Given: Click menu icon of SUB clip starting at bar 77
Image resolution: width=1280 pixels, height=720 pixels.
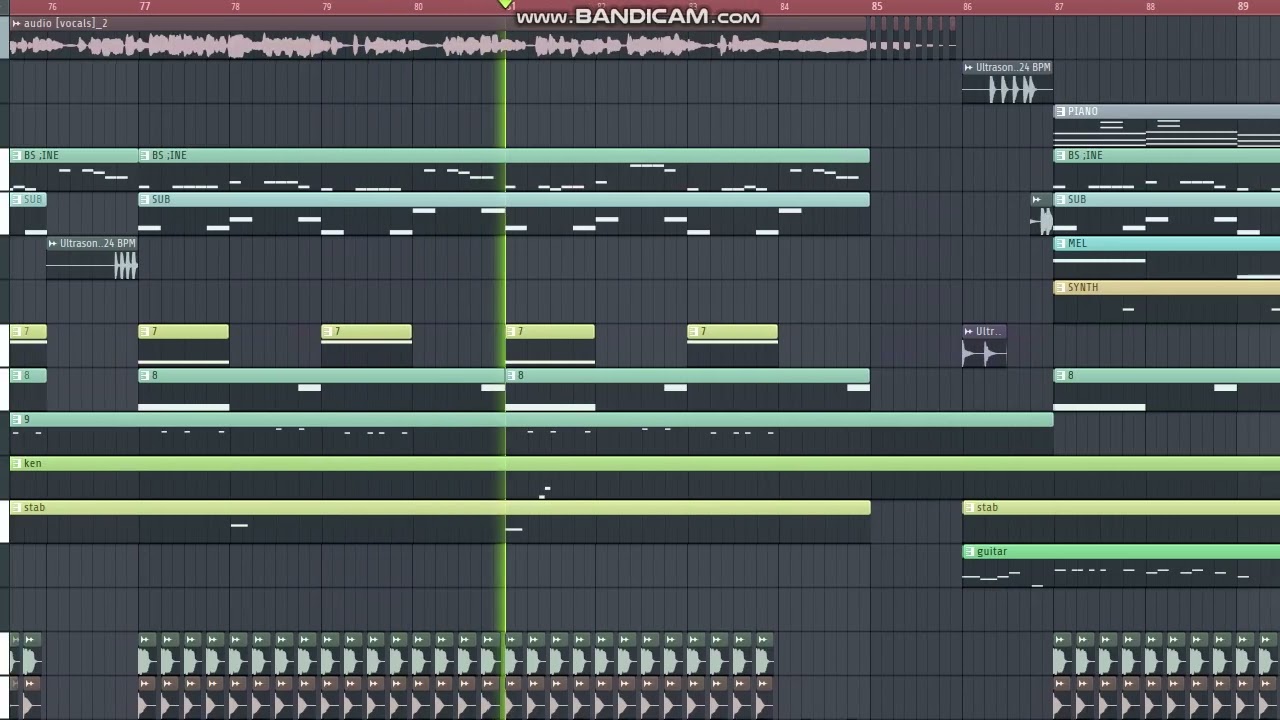Looking at the screenshot, I should point(145,199).
